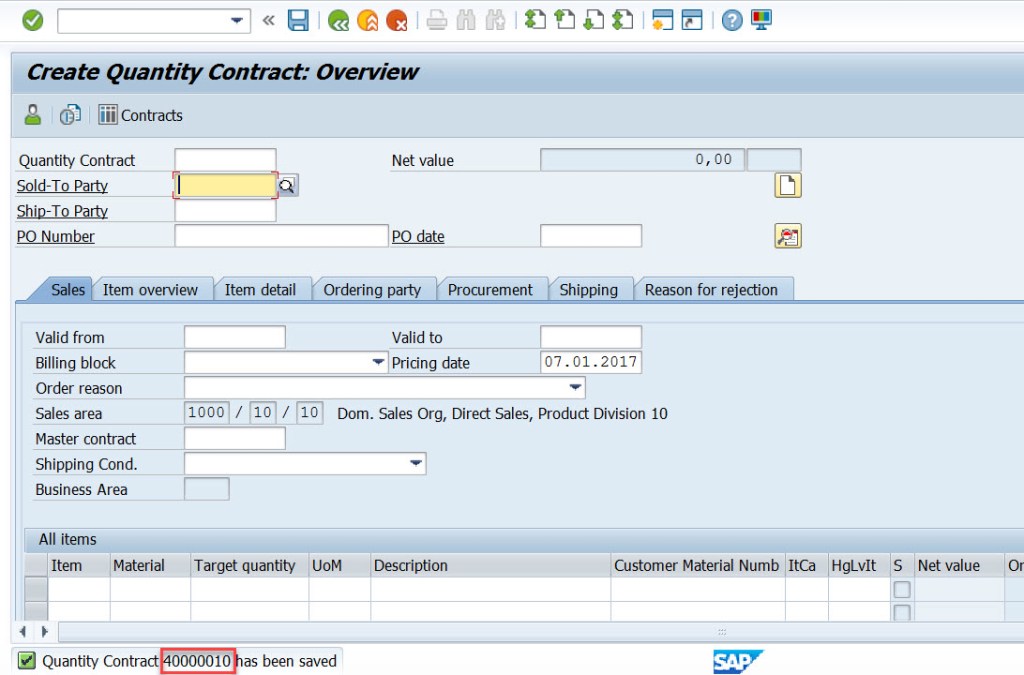Generate a desktop shortcut
1024x675 pixels.
coord(690,22)
